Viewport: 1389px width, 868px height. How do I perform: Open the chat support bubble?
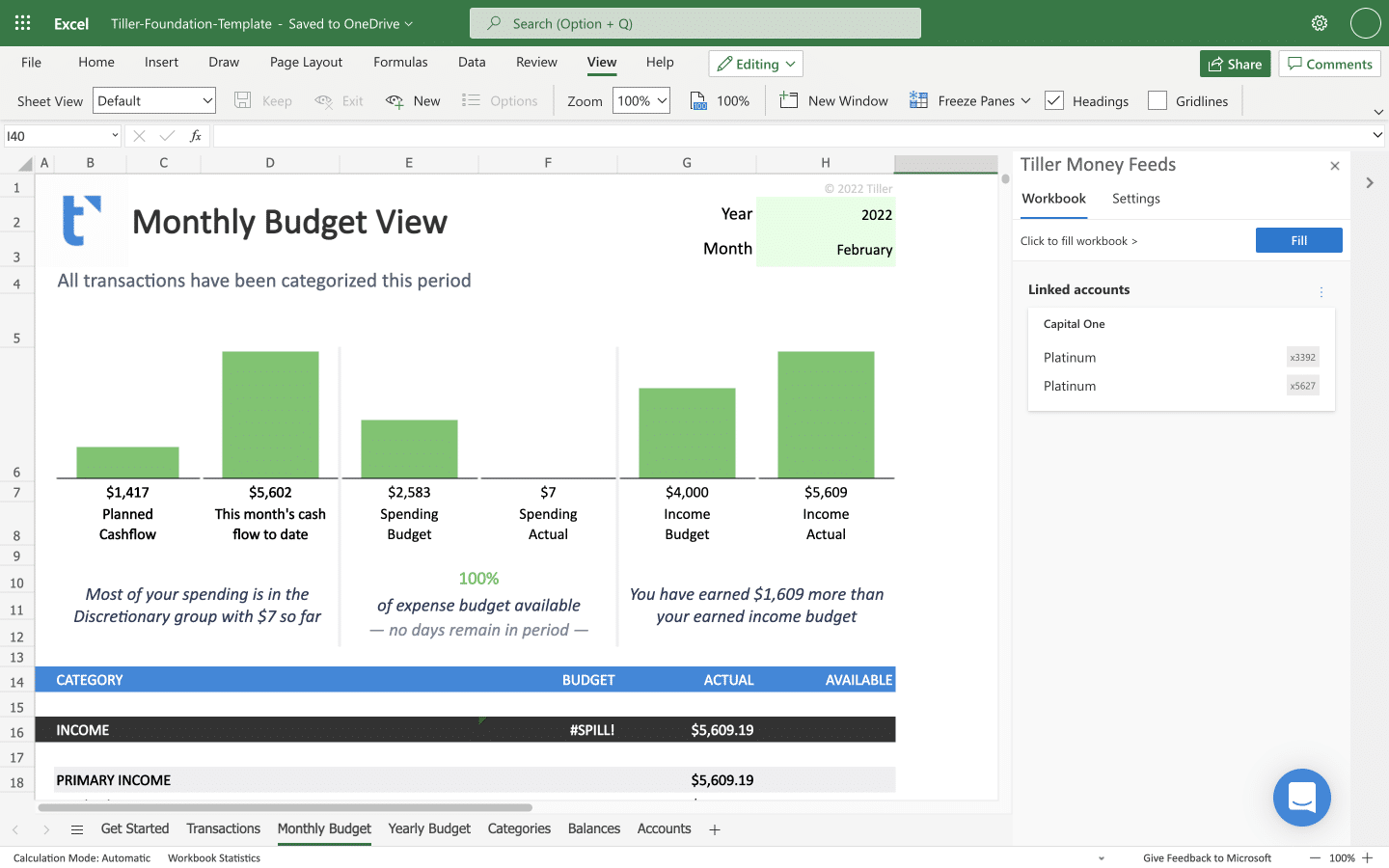(x=1302, y=798)
